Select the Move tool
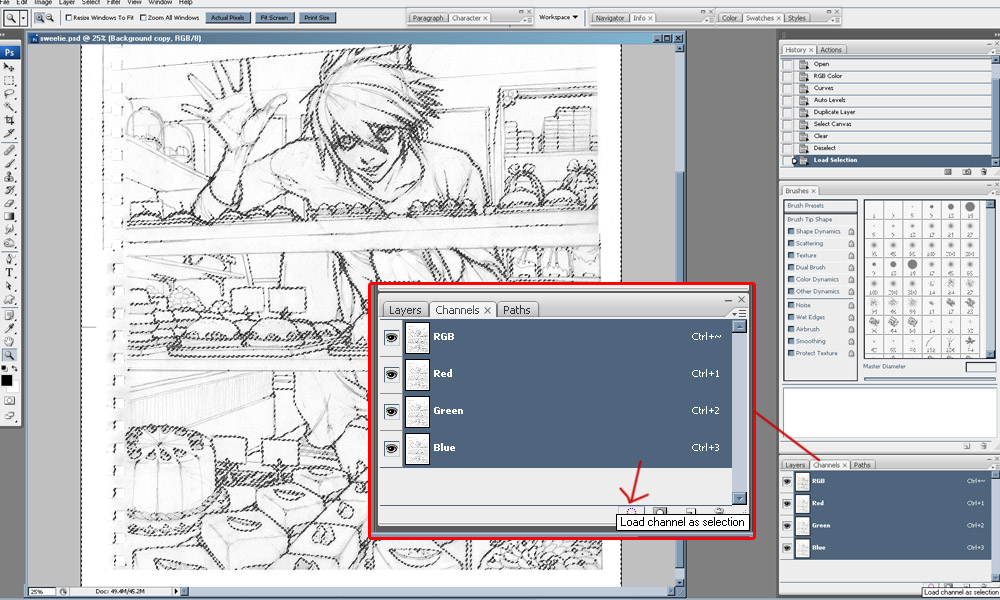This screenshot has width=1000, height=600. pyautogui.click(x=9, y=67)
